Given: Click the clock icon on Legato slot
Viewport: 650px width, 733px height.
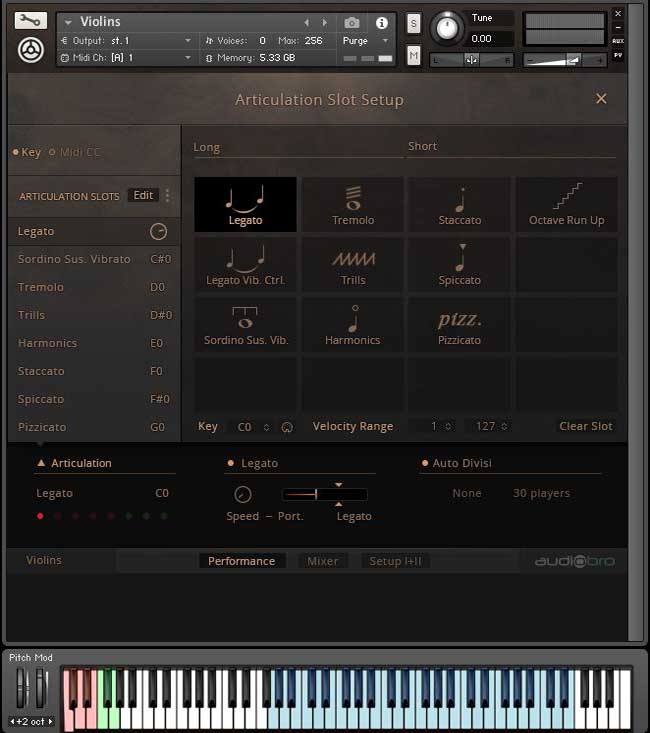Looking at the screenshot, I should 159,231.
